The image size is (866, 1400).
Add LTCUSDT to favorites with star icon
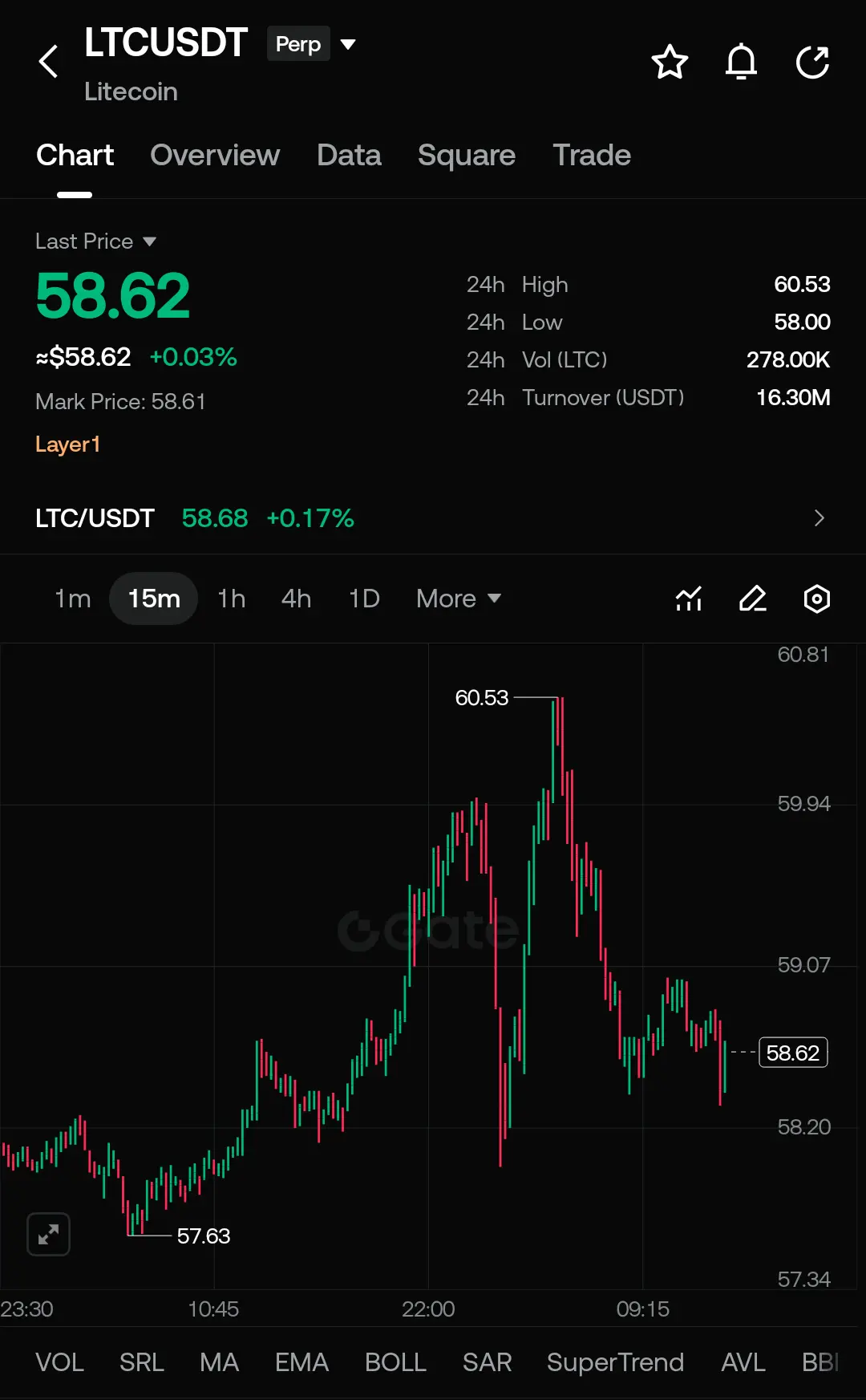click(670, 62)
